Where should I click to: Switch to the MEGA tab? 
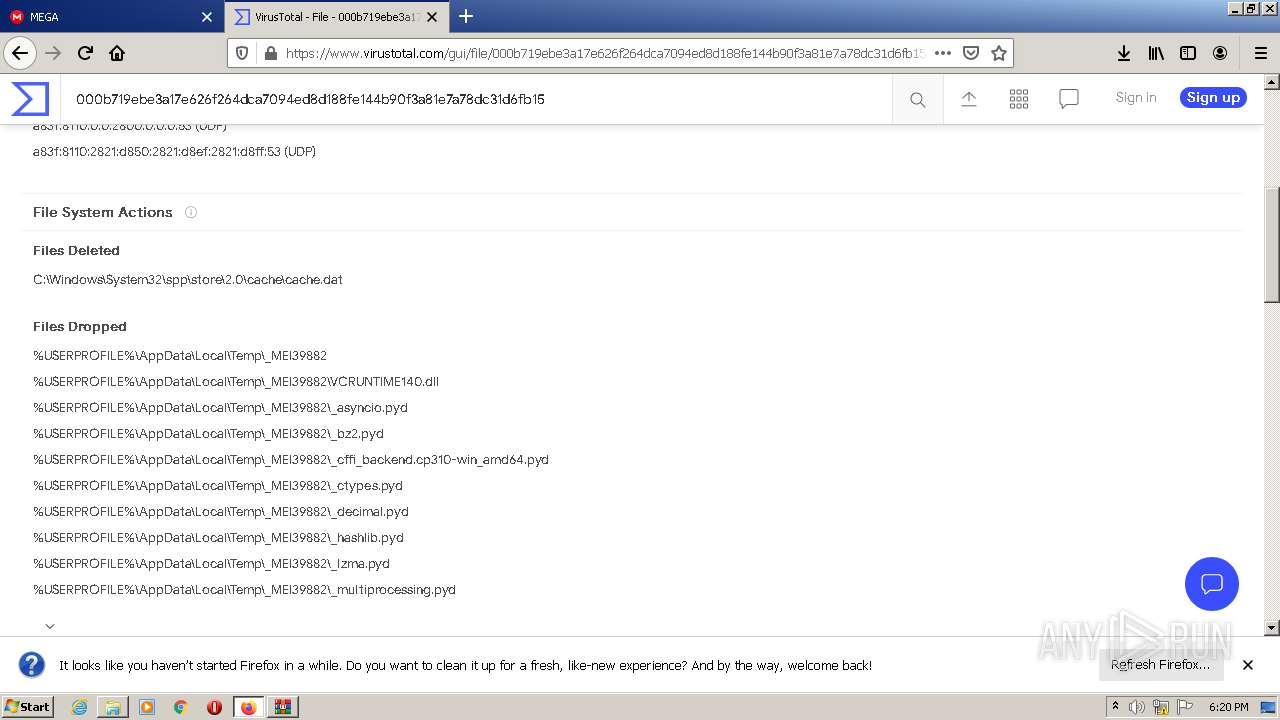[x=110, y=17]
